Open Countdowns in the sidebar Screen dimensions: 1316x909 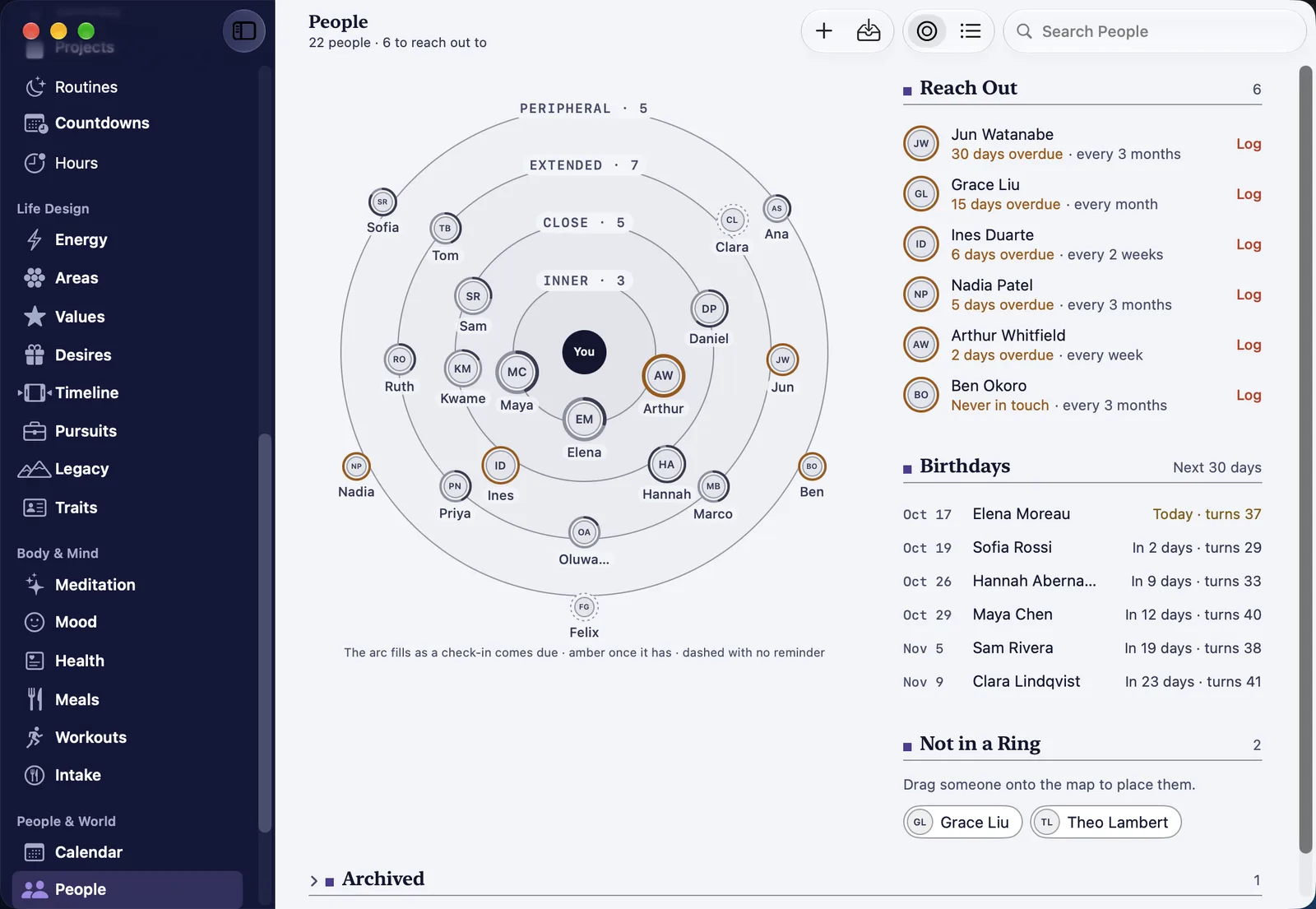point(129,123)
